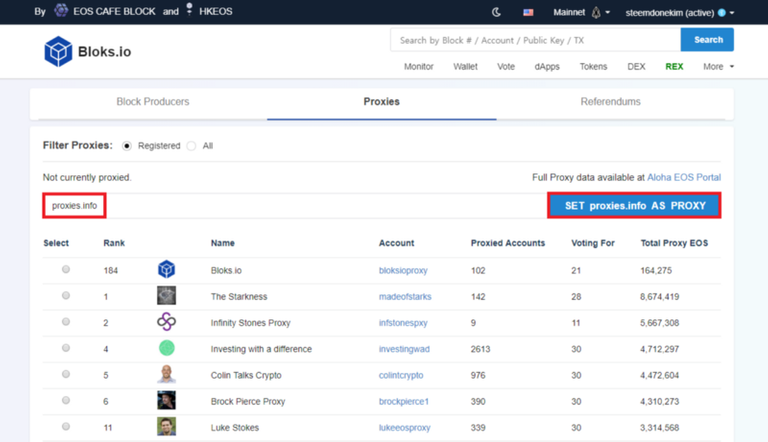Open the Aloha EOS Portal link
Screen dimensions: 768x442
coord(684,177)
